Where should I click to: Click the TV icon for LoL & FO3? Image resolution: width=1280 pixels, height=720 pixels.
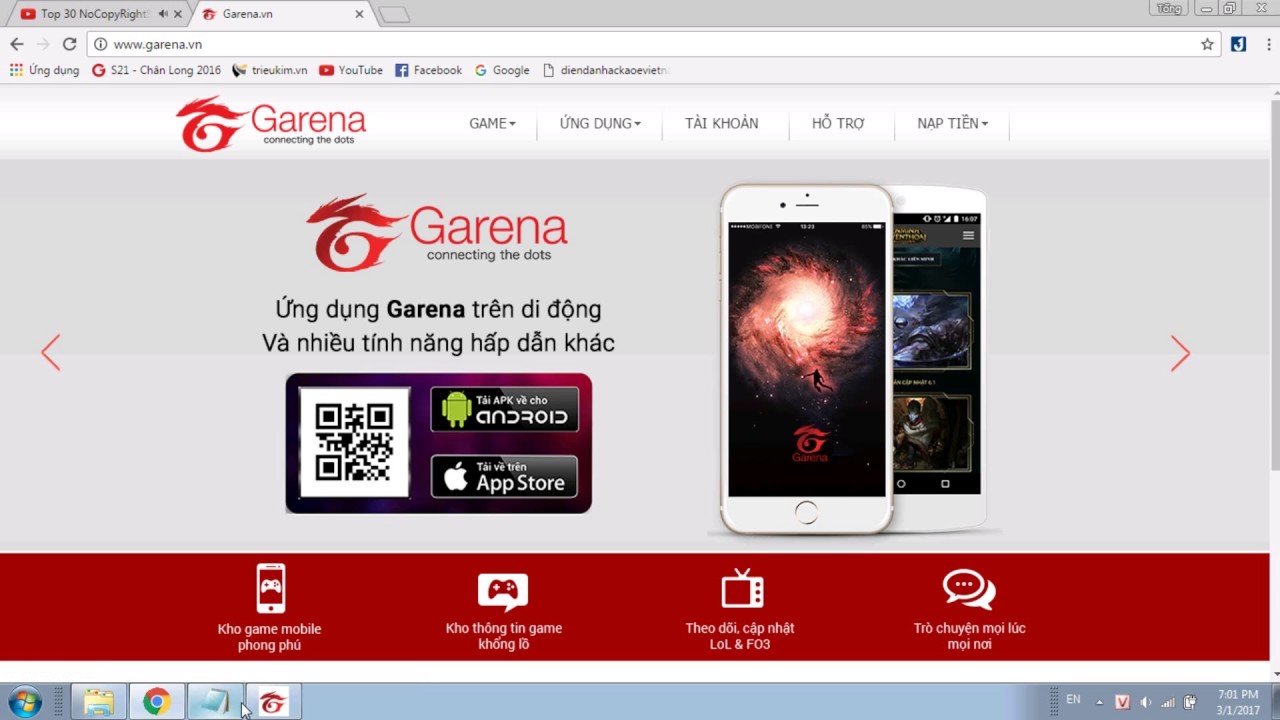pos(742,588)
